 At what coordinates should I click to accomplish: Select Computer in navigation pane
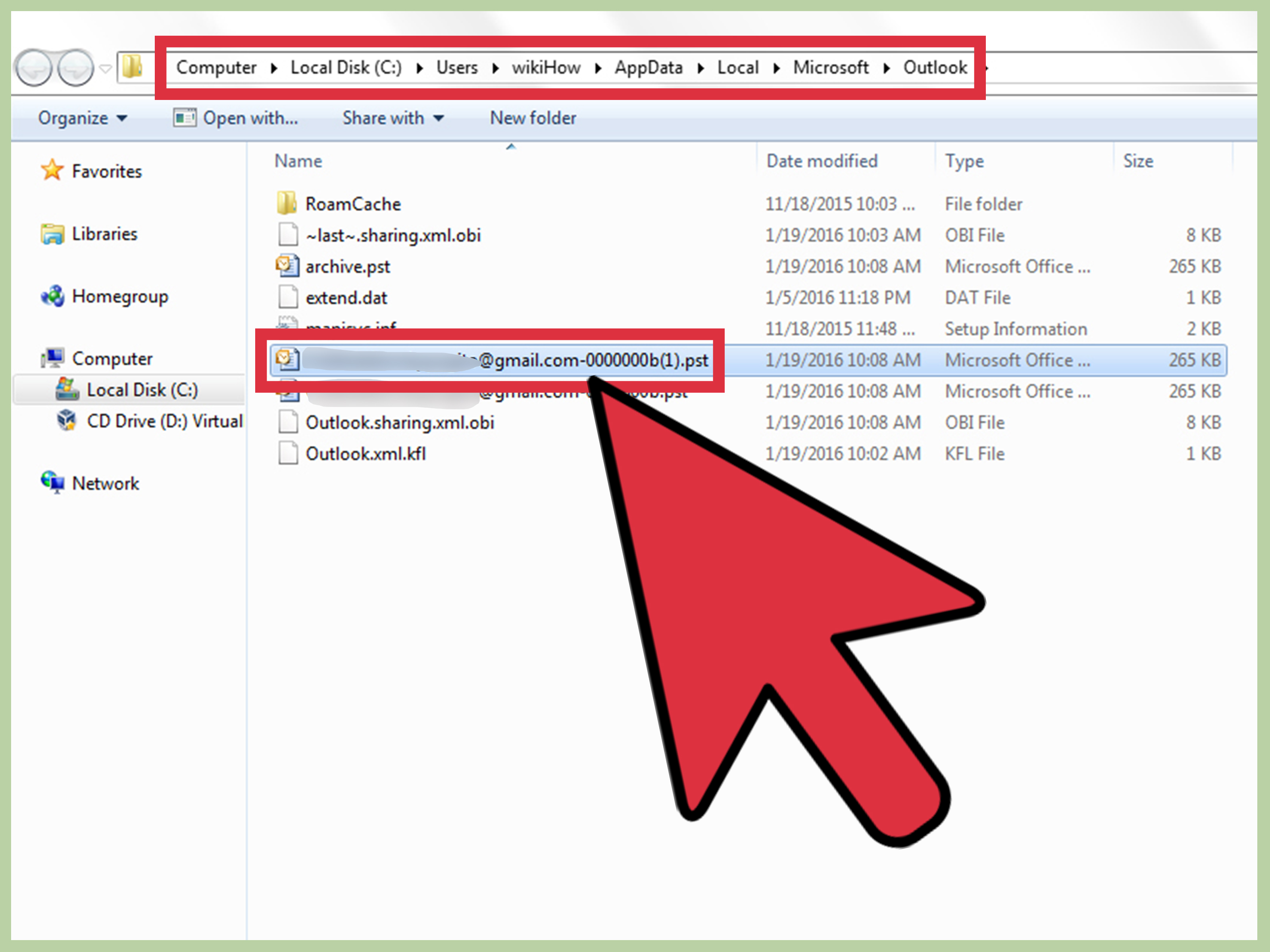tap(113, 359)
